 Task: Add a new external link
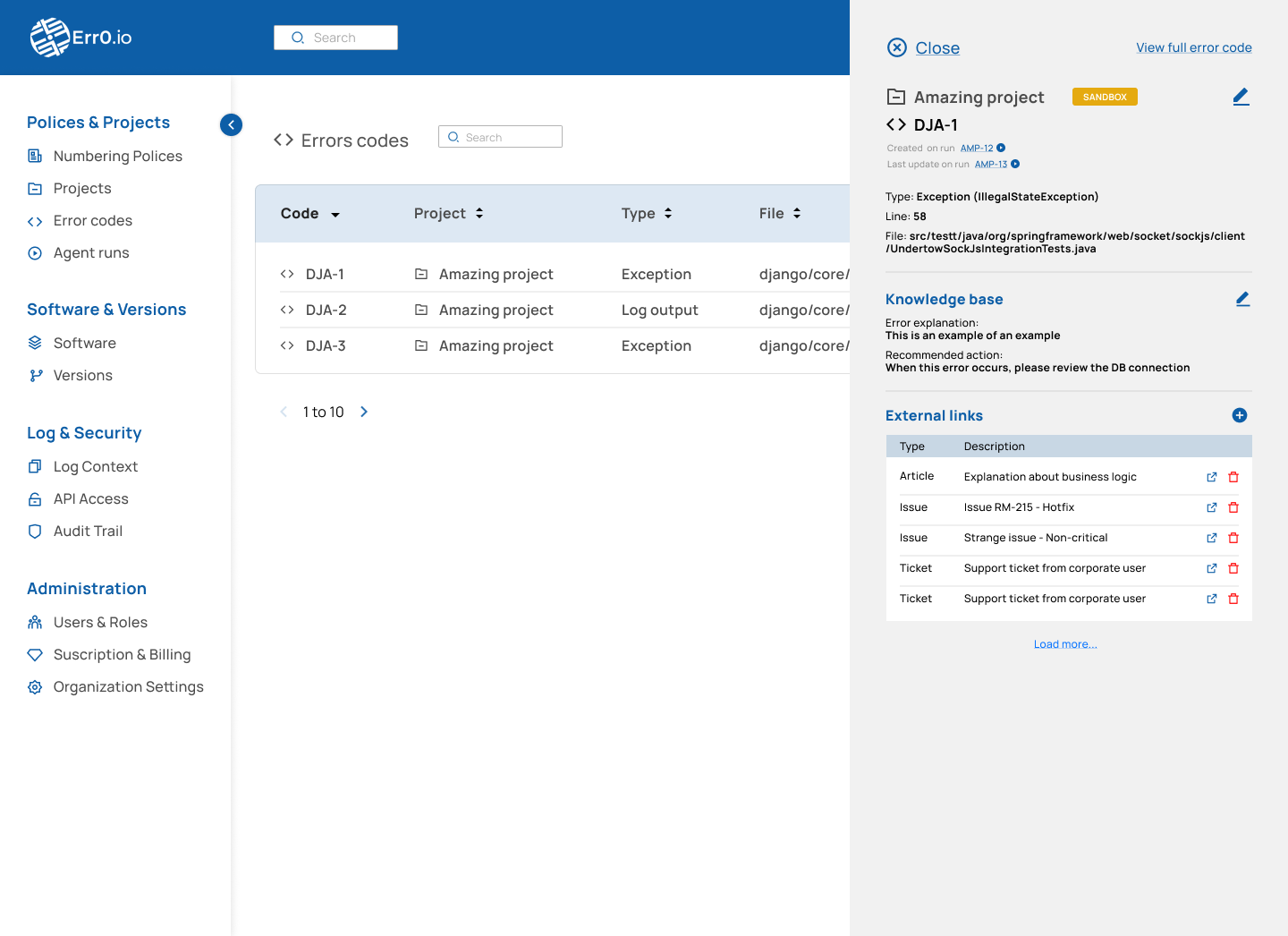click(x=1240, y=415)
